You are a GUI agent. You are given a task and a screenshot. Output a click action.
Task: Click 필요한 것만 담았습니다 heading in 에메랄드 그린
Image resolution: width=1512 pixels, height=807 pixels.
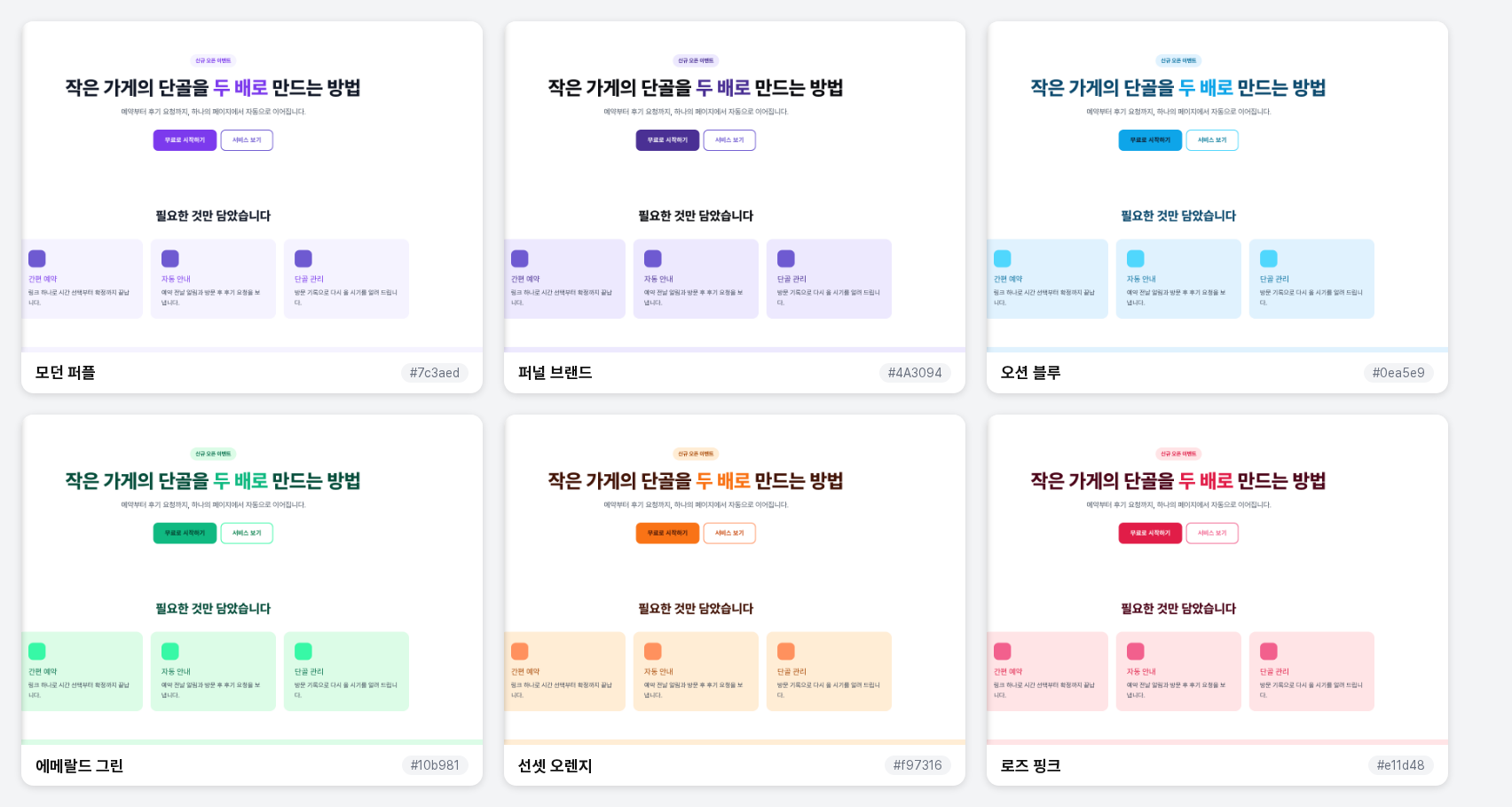click(213, 609)
